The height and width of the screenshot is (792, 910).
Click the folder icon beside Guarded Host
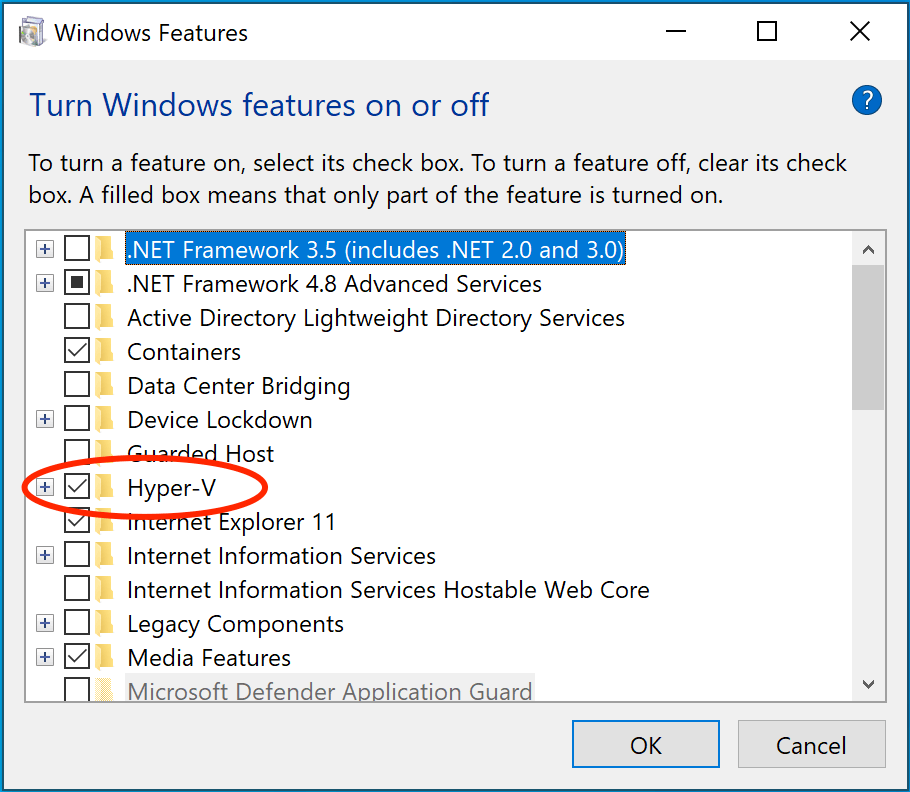[x=104, y=453]
